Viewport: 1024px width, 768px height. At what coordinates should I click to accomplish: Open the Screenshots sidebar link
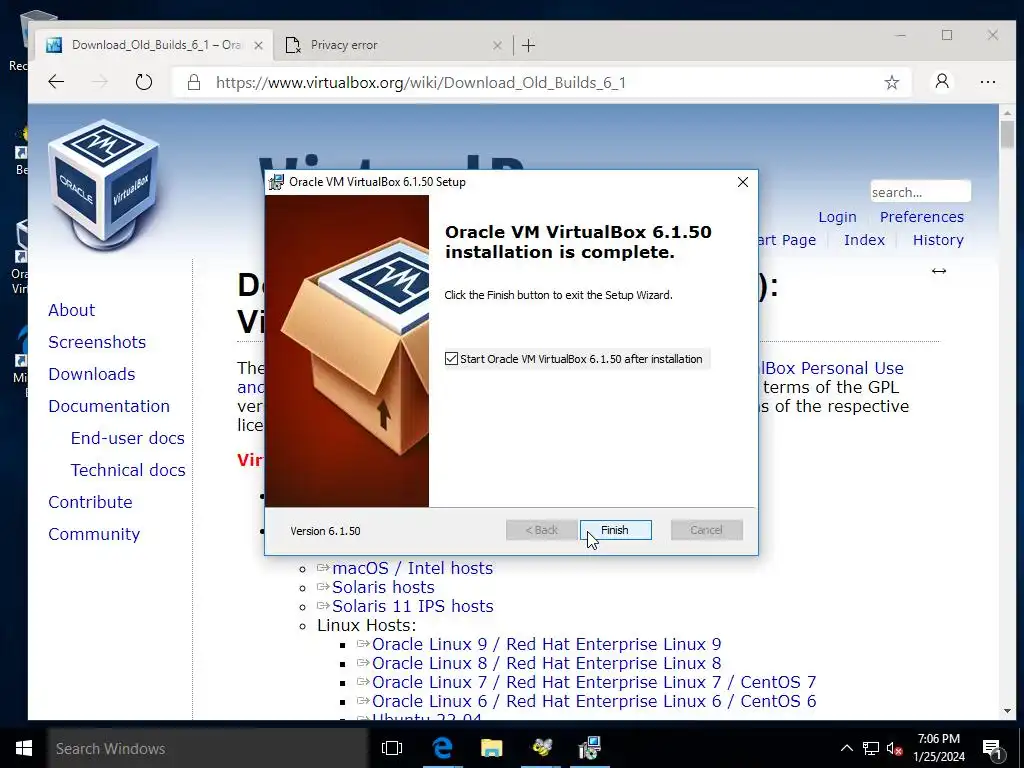pos(97,342)
